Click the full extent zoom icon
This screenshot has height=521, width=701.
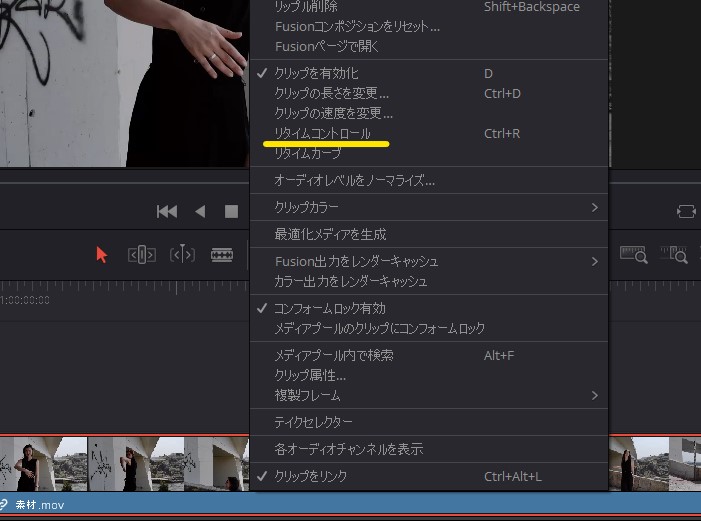(634, 254)
